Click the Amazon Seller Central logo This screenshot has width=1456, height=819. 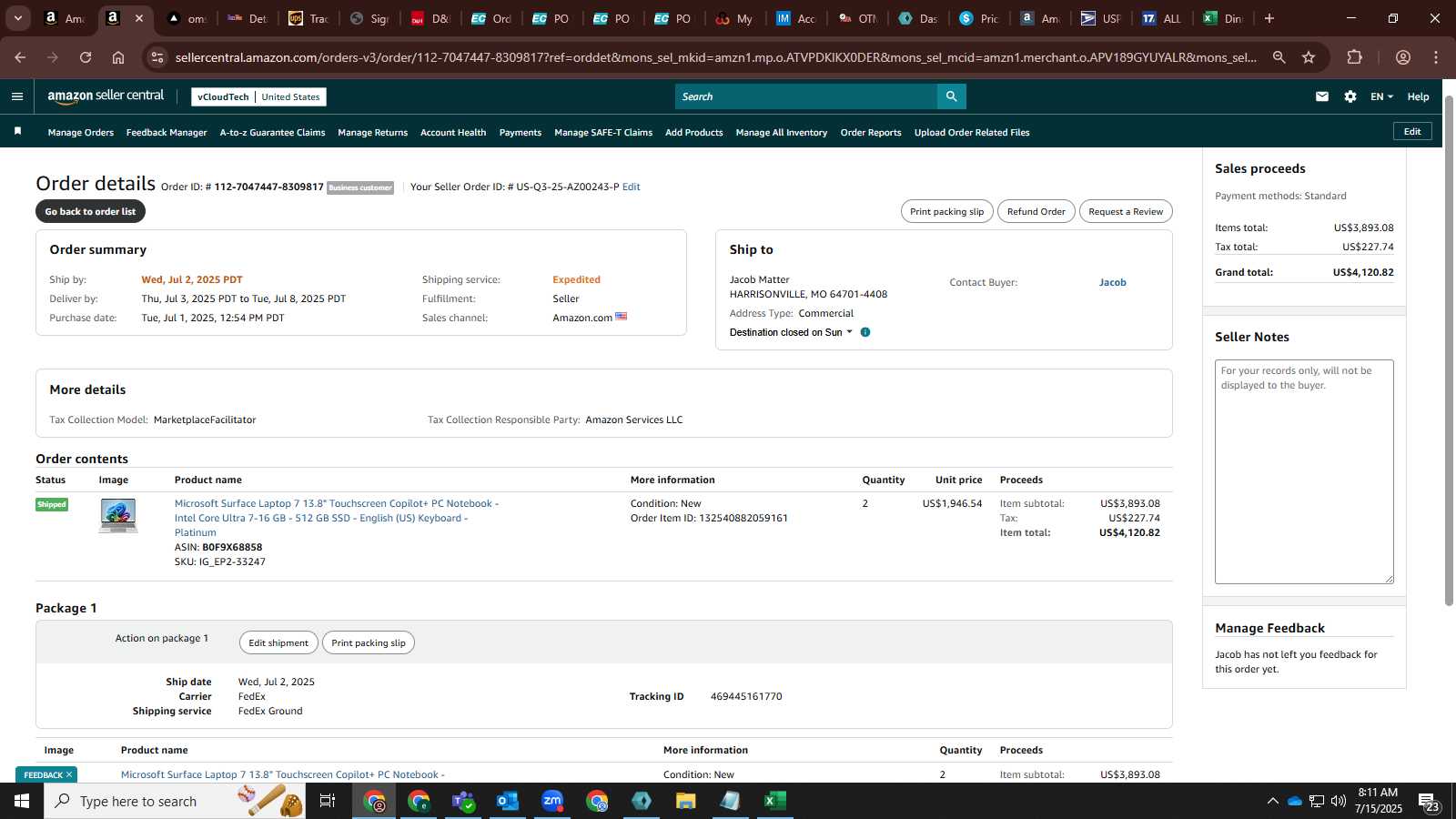click(x=106, y=96)
